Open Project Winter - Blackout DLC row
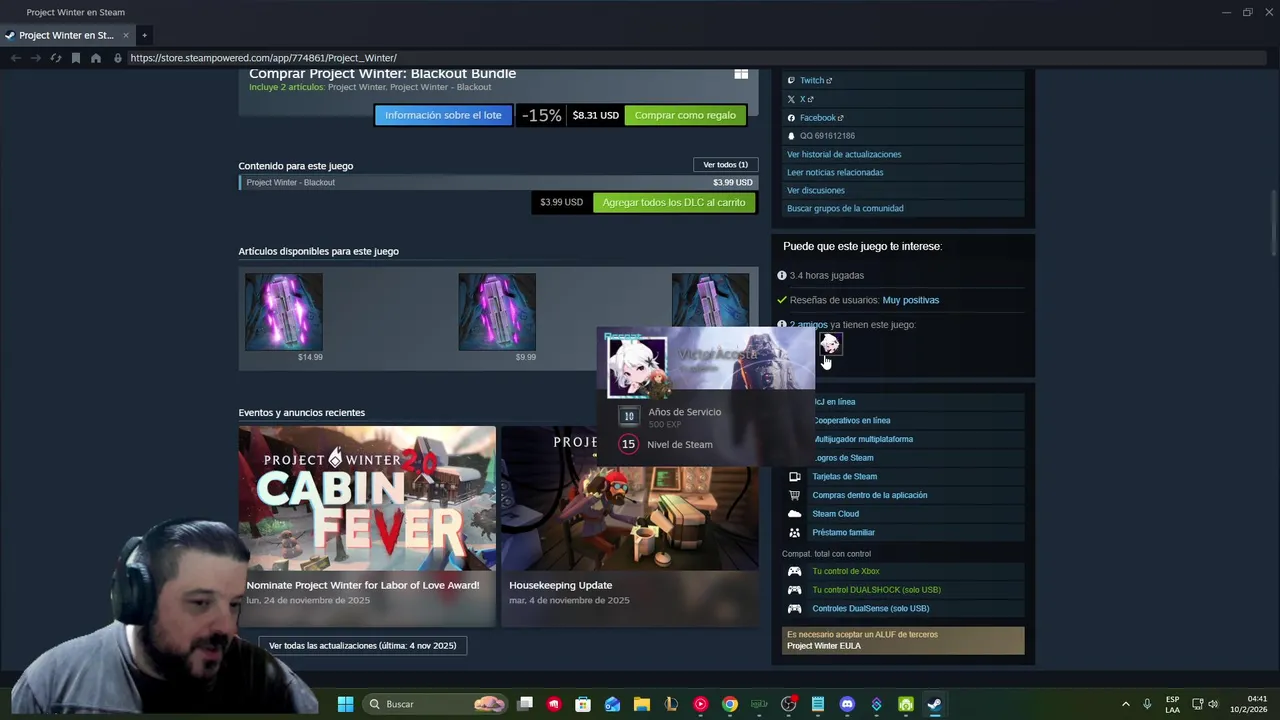The height and width of the screenshot is (720, 1280). tap(498, 182)
